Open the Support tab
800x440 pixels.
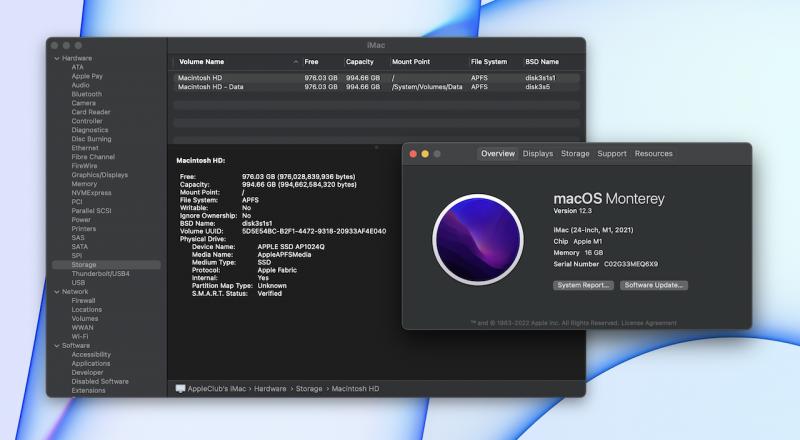pos(612,154)
